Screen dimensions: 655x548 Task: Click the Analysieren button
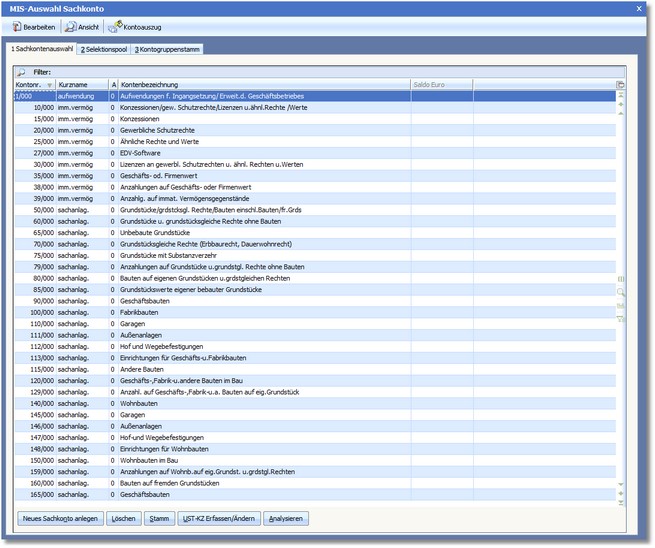click(287, 518)
